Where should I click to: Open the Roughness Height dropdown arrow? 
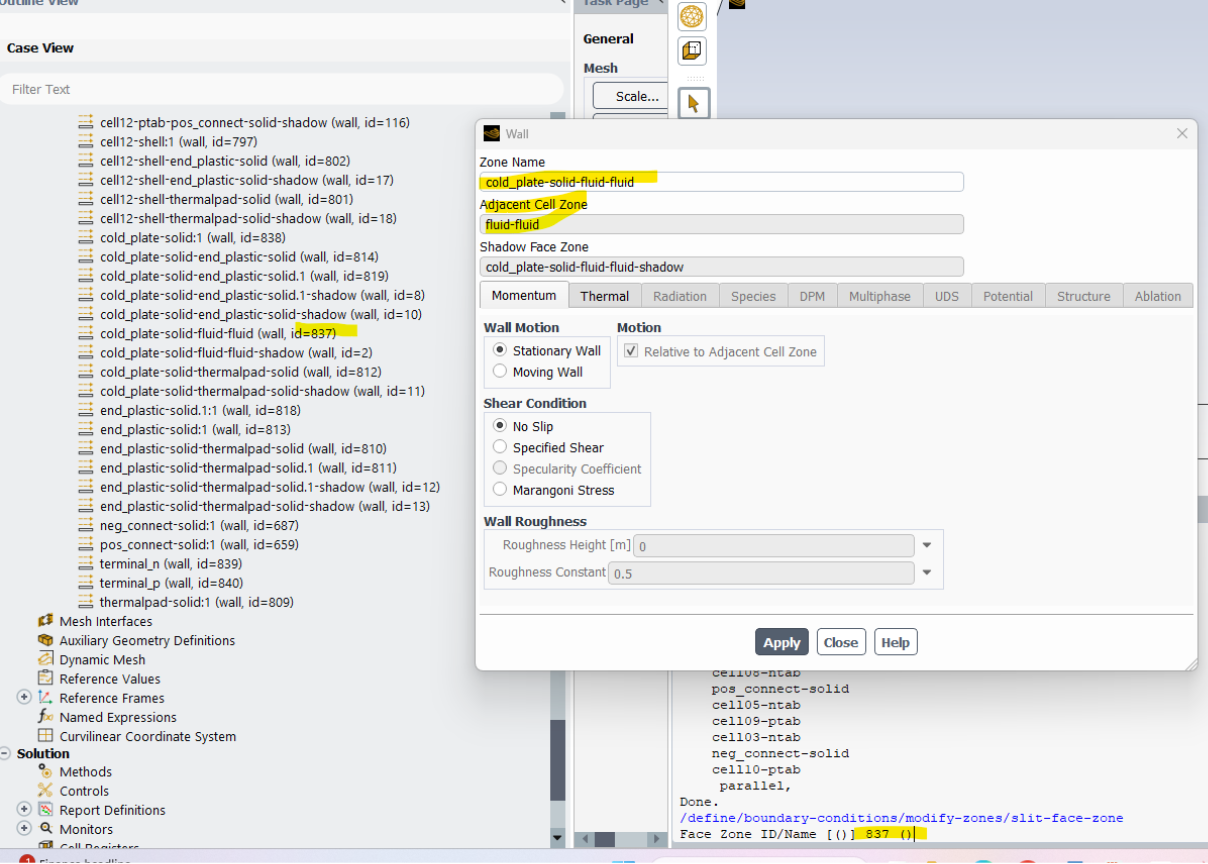coord(927,546)
